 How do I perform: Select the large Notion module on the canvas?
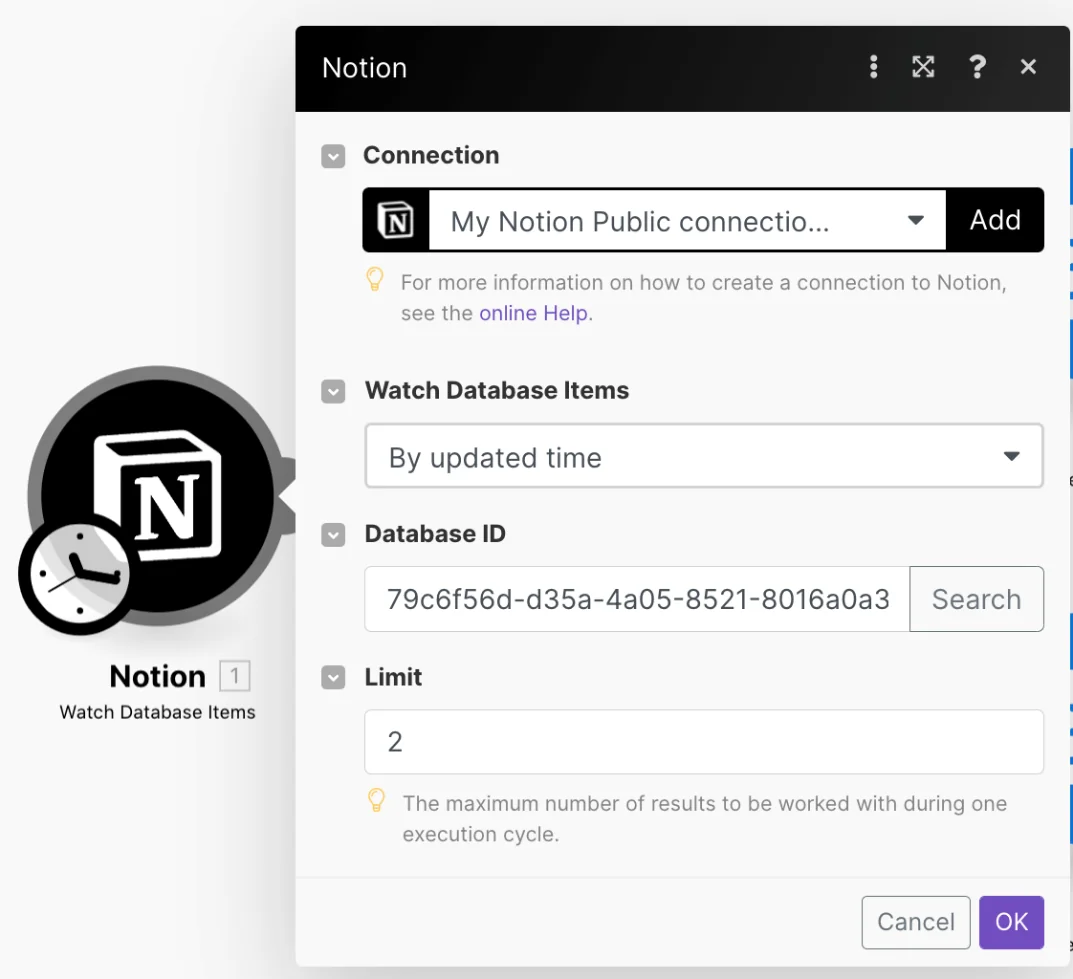pyautogui.click(x=157, y=496)
